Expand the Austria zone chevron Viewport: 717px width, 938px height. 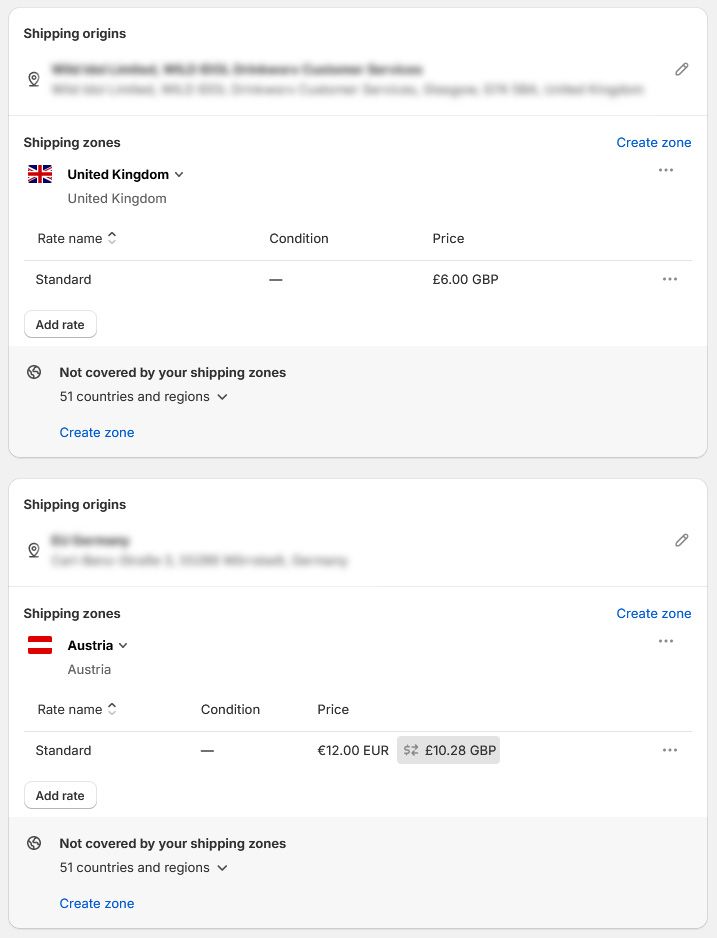(123, 645)
